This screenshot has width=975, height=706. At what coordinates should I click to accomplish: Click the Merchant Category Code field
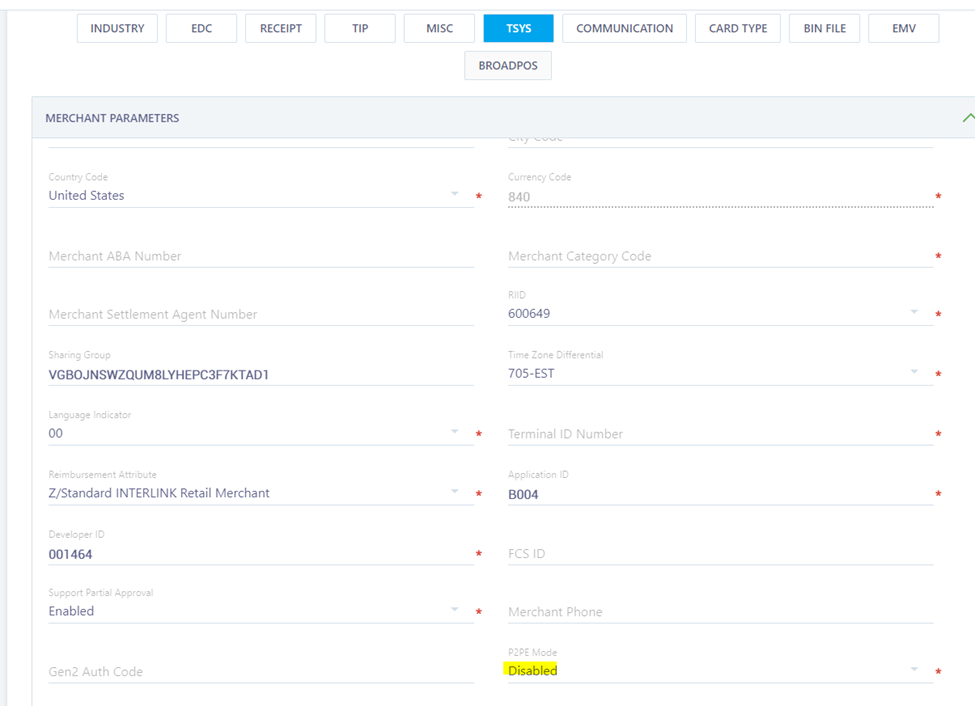point(721,256)
